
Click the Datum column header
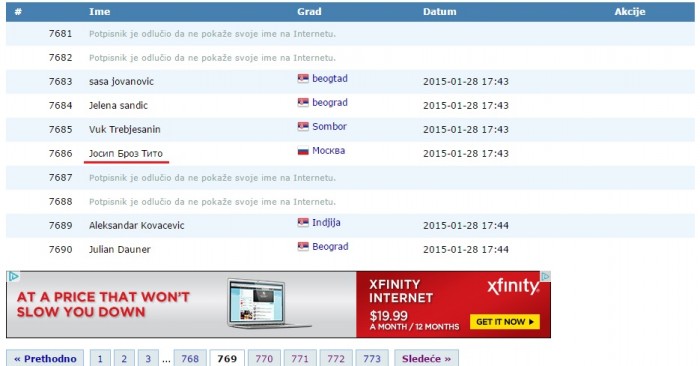point(440,12)
